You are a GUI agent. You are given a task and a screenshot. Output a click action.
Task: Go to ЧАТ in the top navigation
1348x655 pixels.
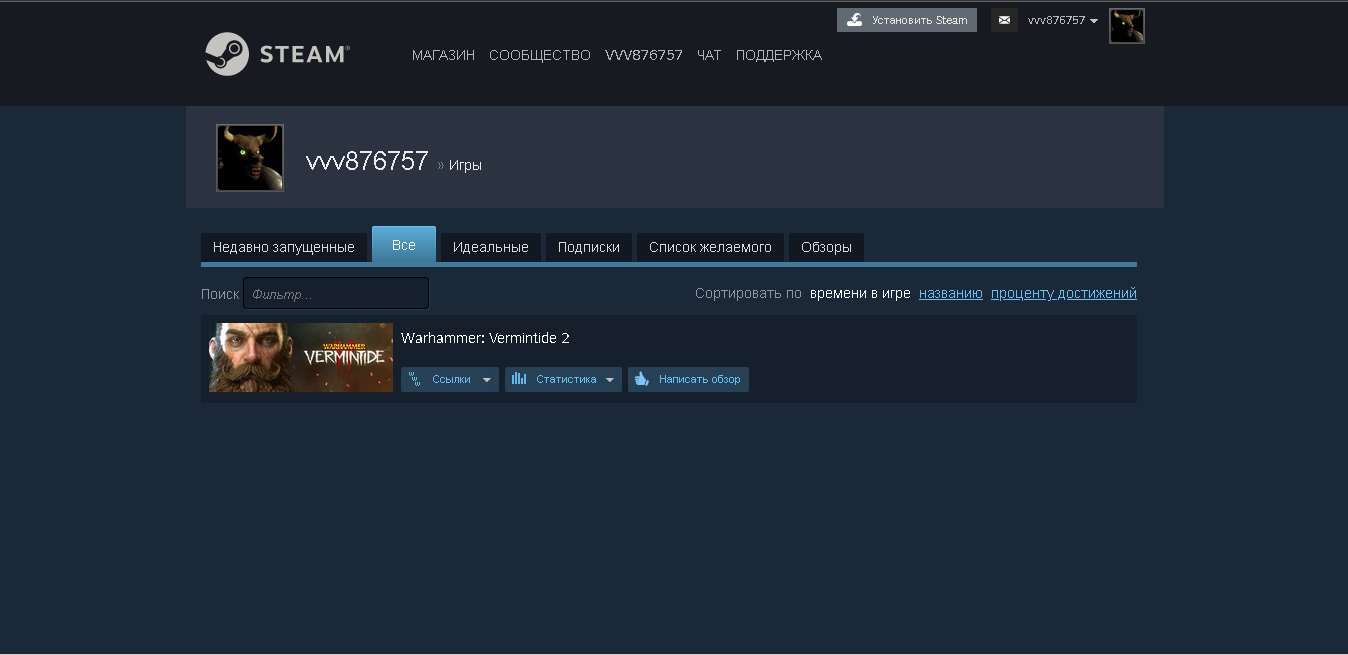click(709, 55)
